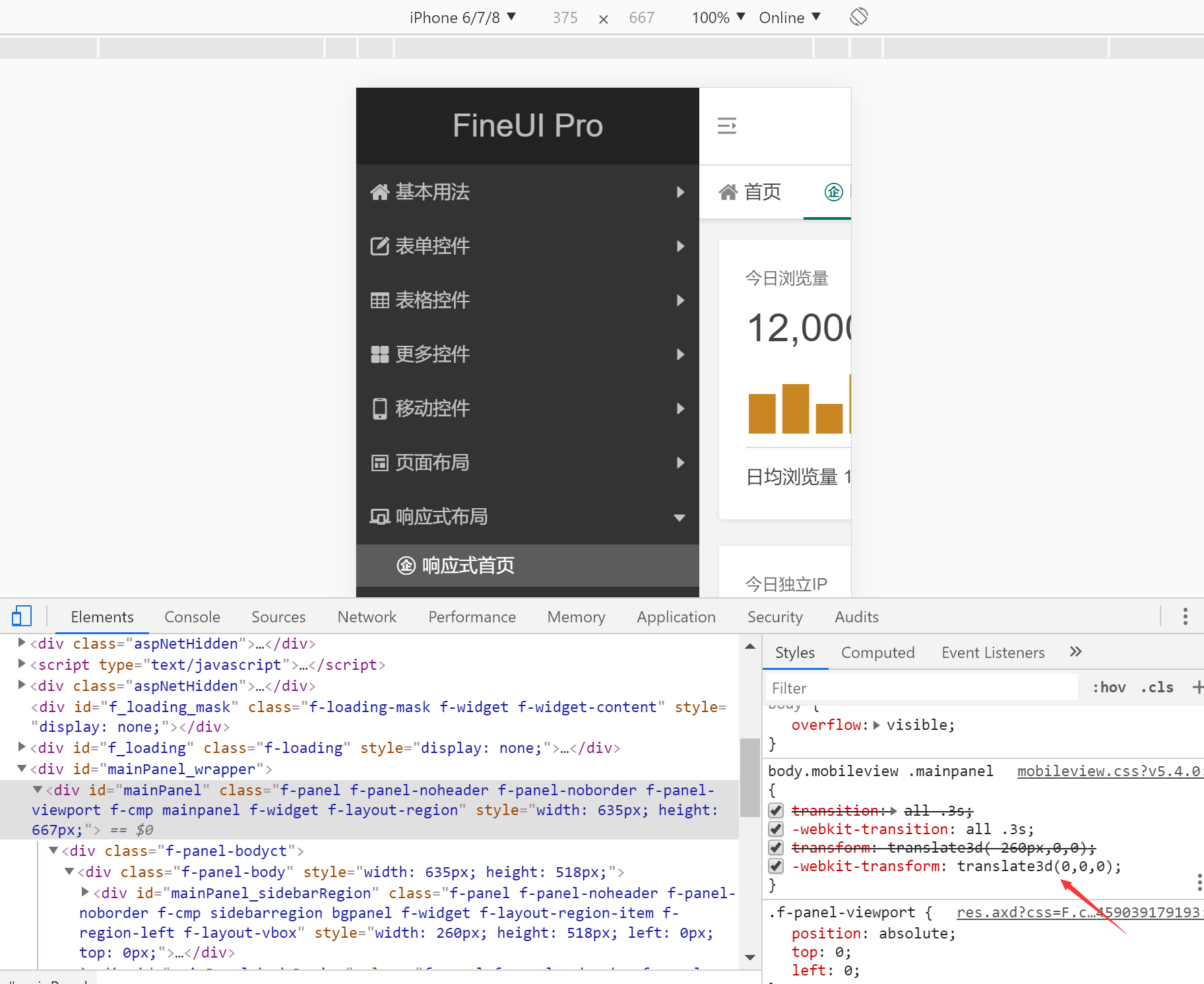Click table icon next to 表格控件
1204x984 pixels.
pyautogui.click(x=379, y=300)
